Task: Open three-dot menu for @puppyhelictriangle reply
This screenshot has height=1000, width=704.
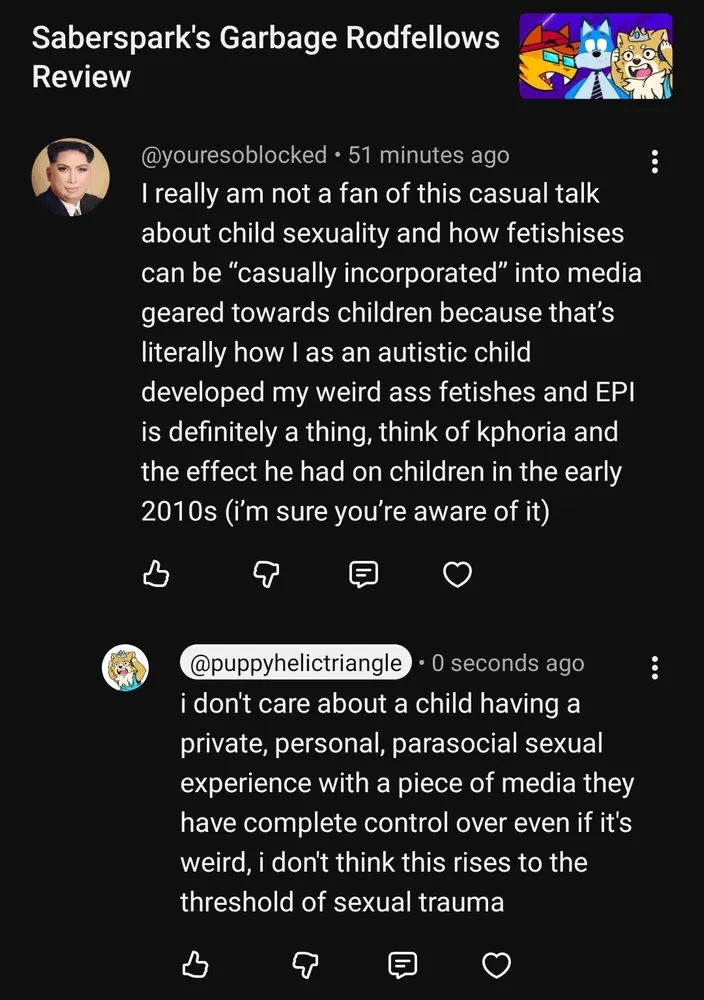Action: pyautogui.click(x=654, y=667)
